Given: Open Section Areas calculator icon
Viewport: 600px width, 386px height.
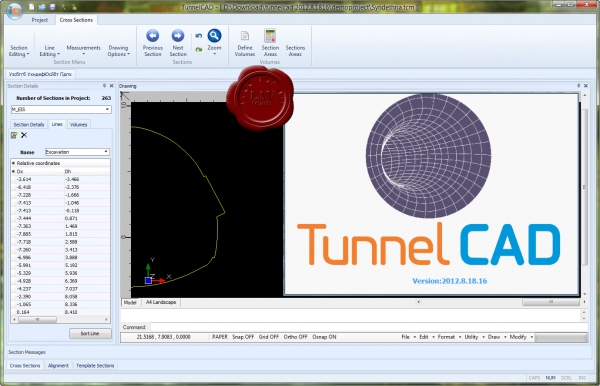Looking at the screenshot, I should [270, 36].
